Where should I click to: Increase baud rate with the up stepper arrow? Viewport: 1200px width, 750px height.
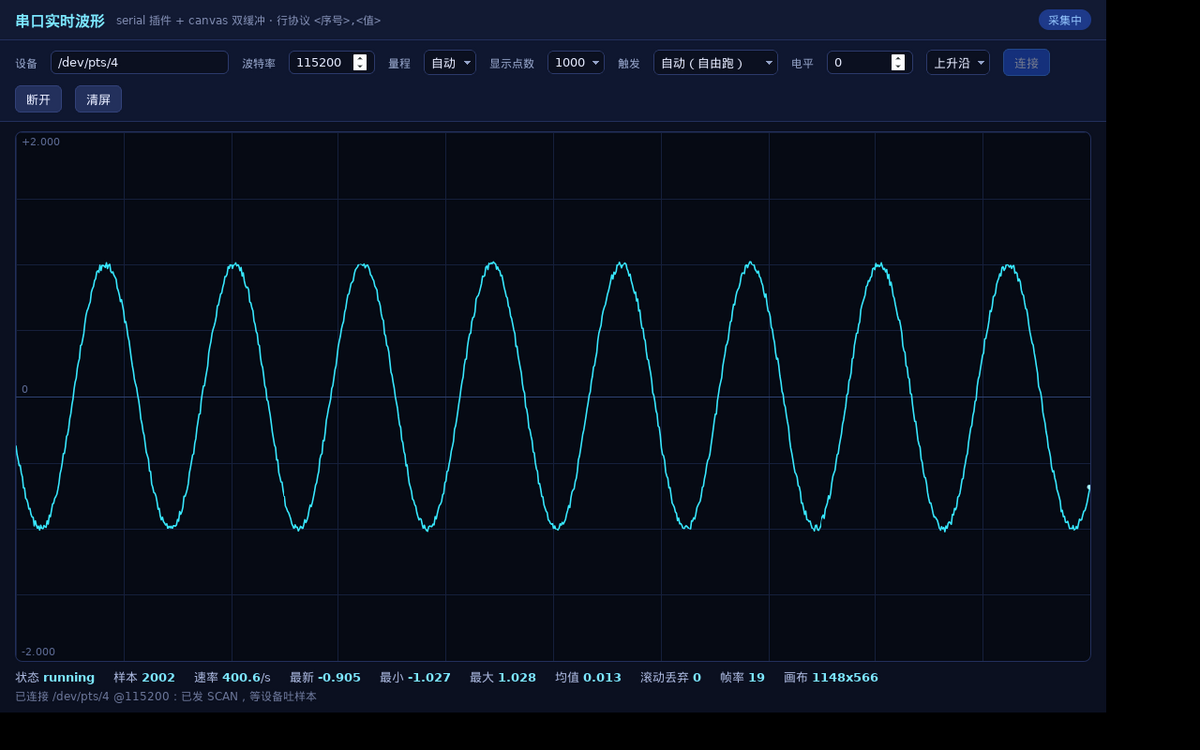pos(360,58)
